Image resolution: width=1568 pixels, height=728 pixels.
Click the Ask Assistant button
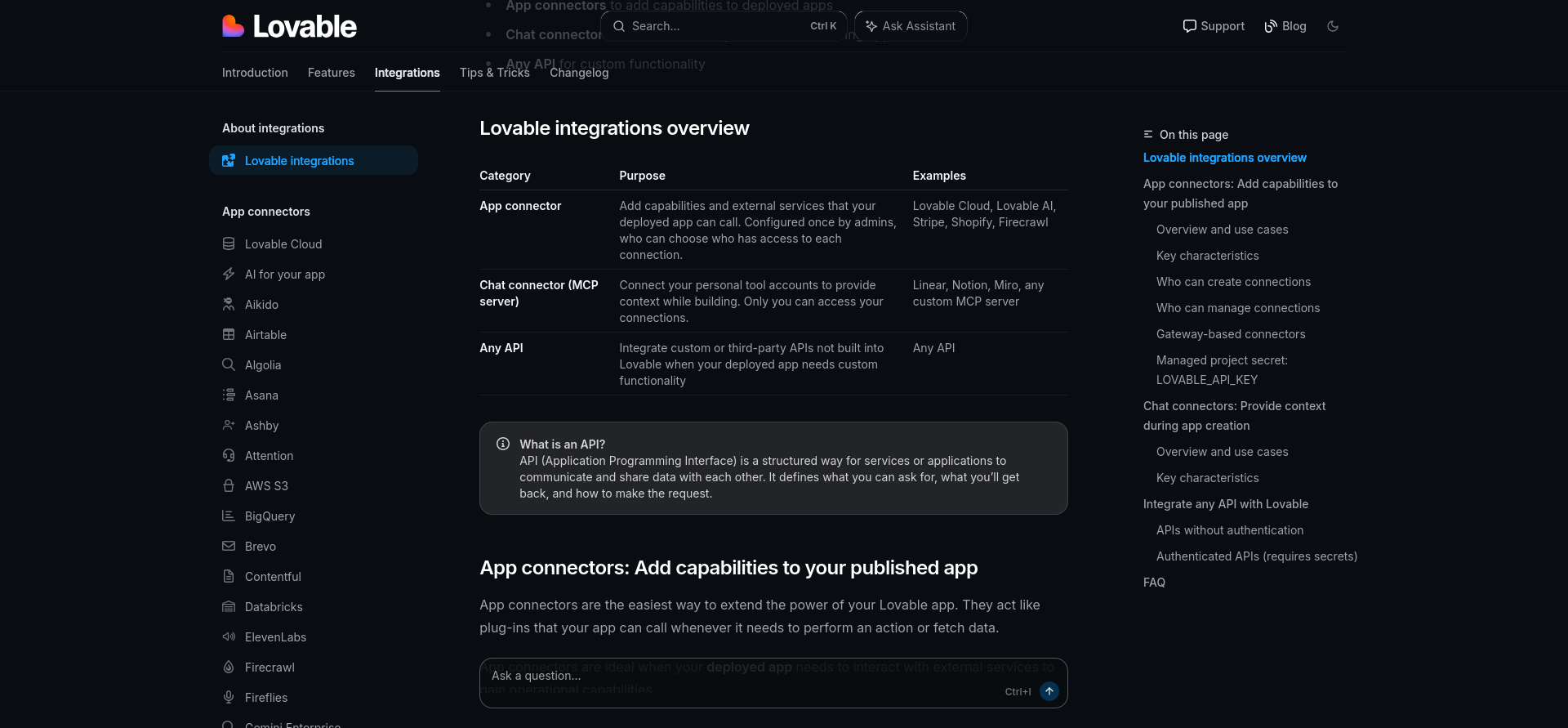click(x=911, y=26)
